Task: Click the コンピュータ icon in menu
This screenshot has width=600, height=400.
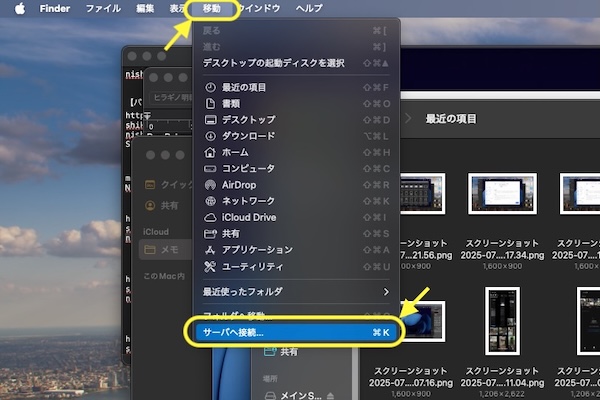Action: (x=210, y=168)
